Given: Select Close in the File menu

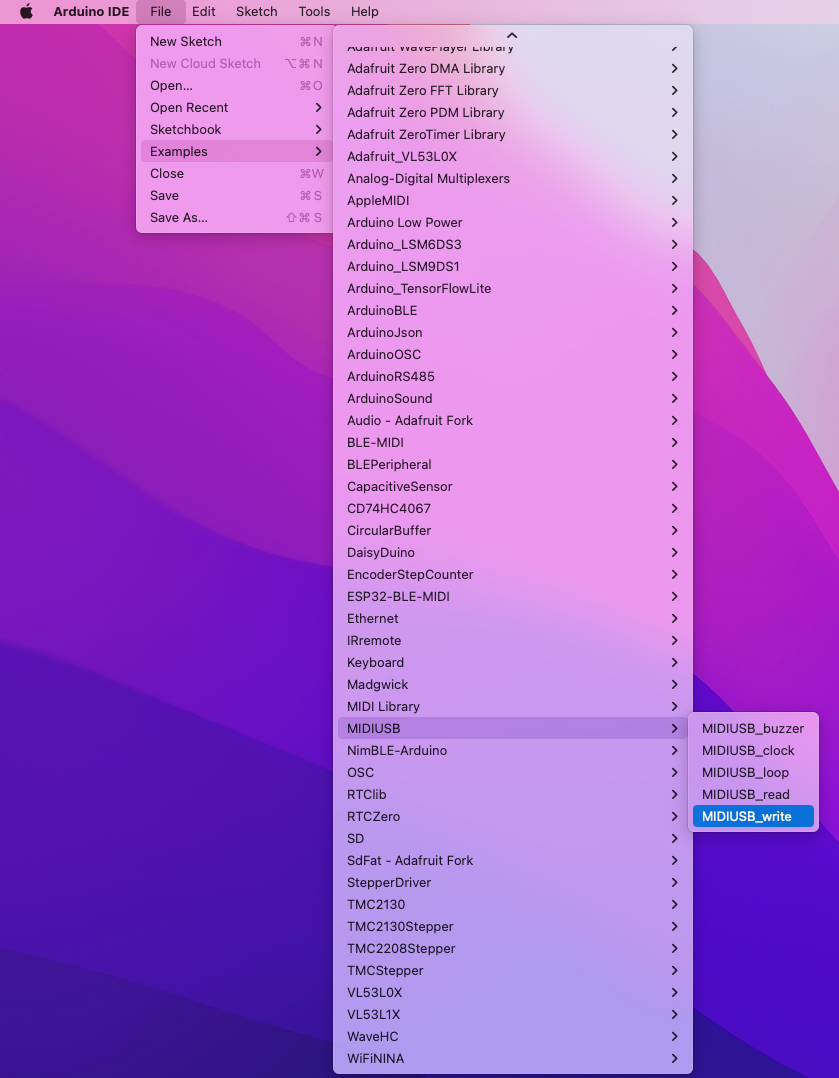Looking at the screenshot, I should coord(236,173).
